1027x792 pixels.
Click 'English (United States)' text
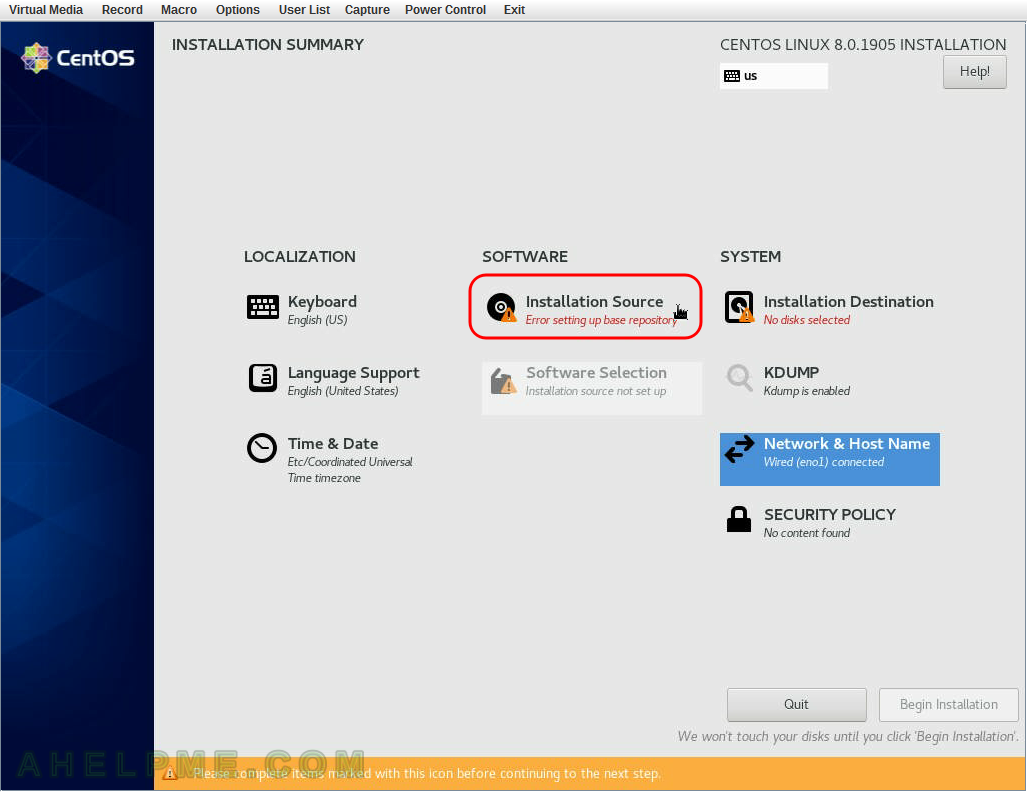click(343, 391)
